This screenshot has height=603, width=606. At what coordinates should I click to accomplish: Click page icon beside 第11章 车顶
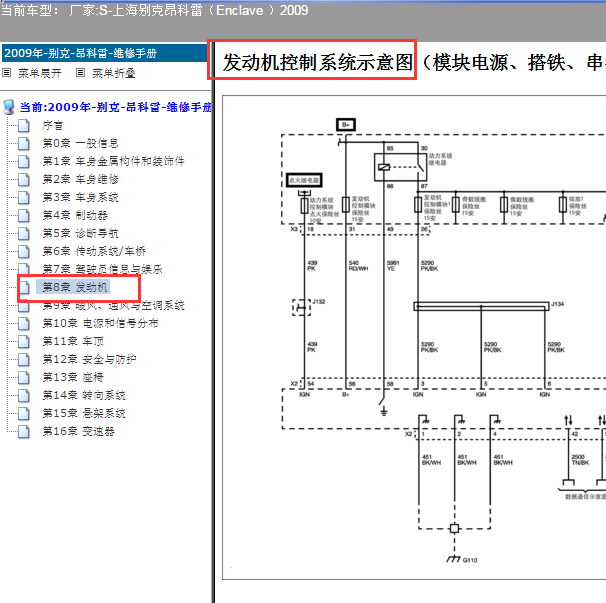point(24,341)
